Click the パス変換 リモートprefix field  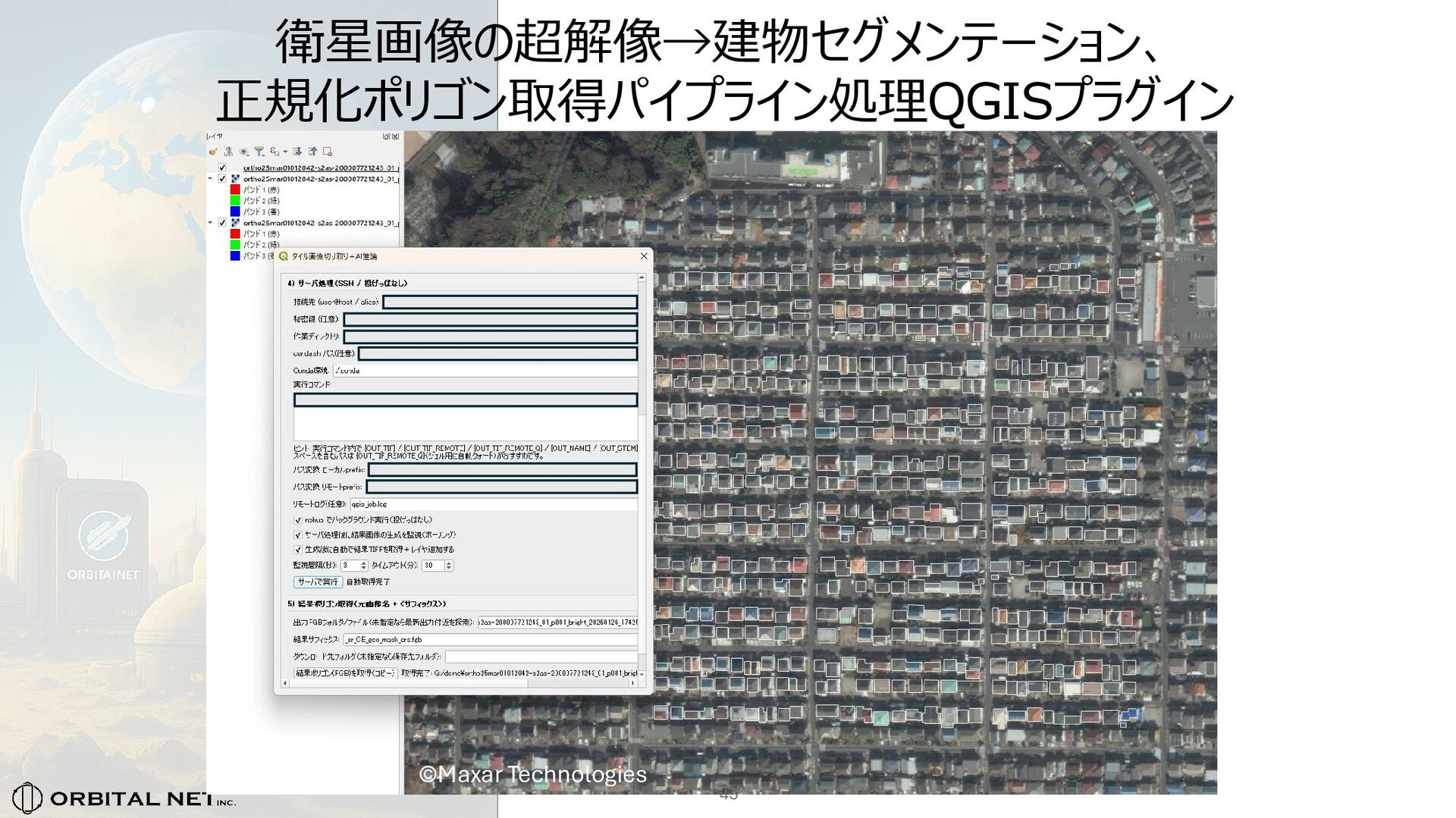pos(501,487)
